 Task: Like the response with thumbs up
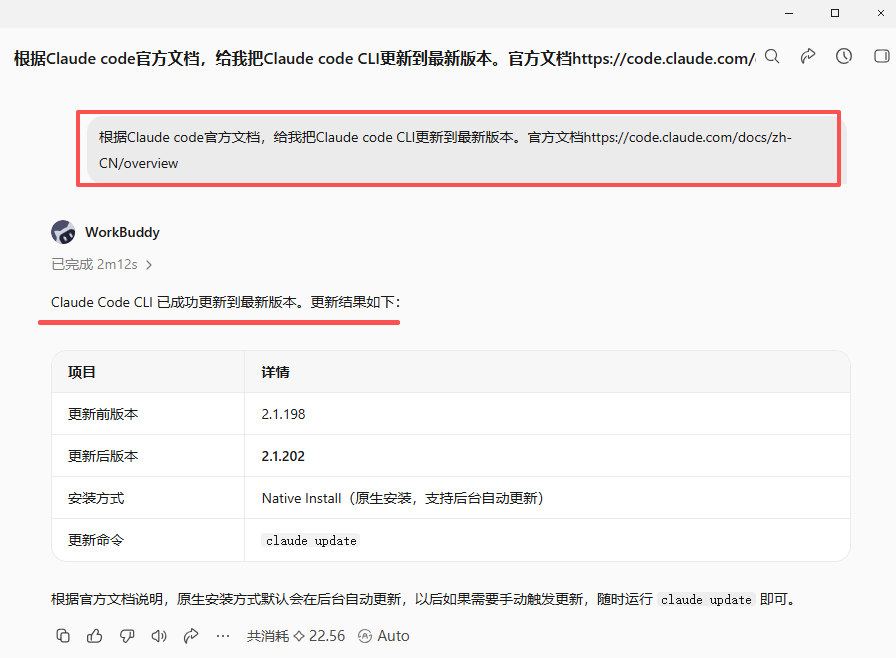[x=95, y=636]
